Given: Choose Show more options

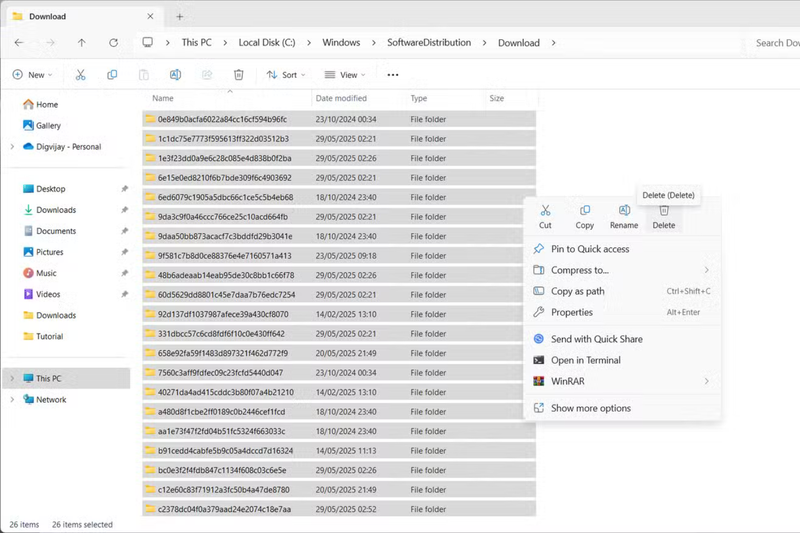Looking at the screenshot, I should tap(590, 408).
